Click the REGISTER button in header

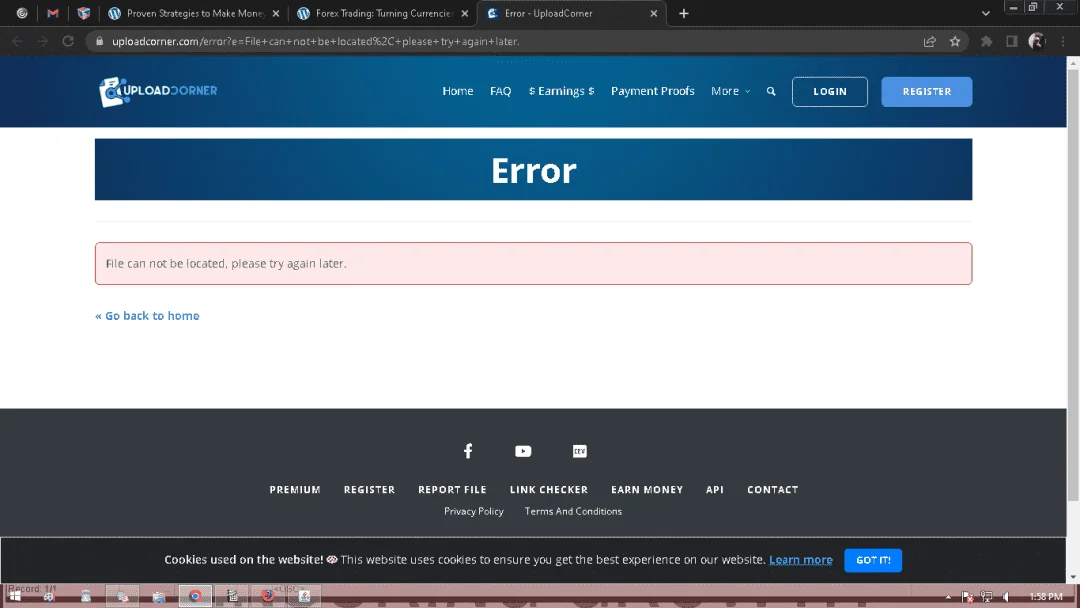point(926,92)
